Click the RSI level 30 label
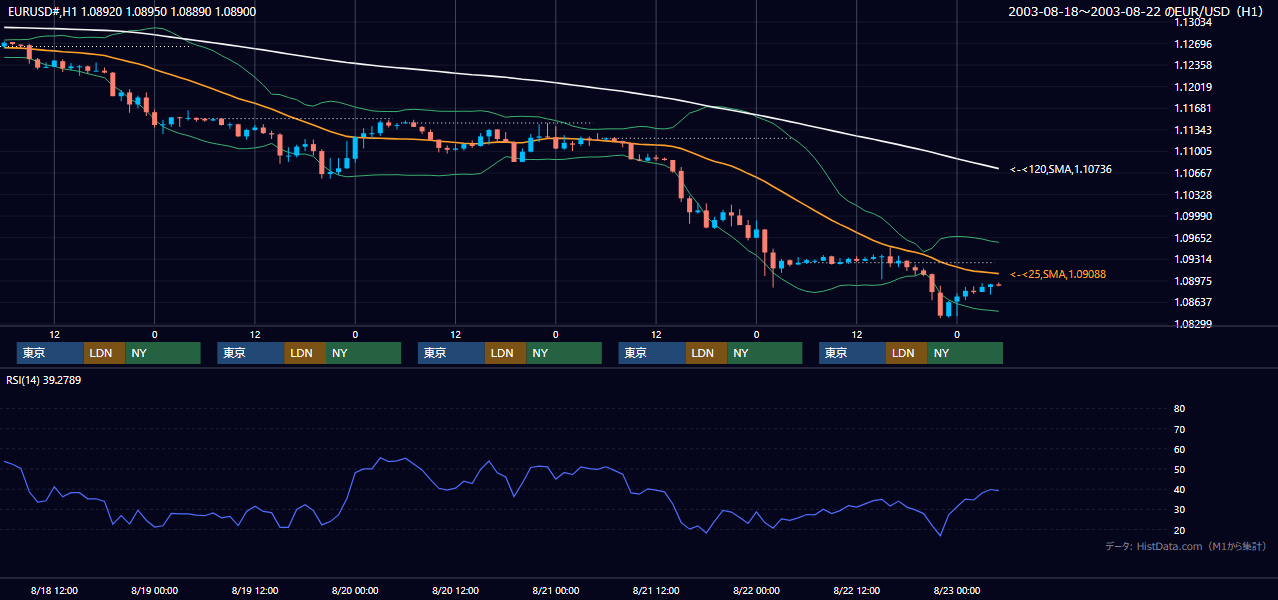 [1179, 510]
